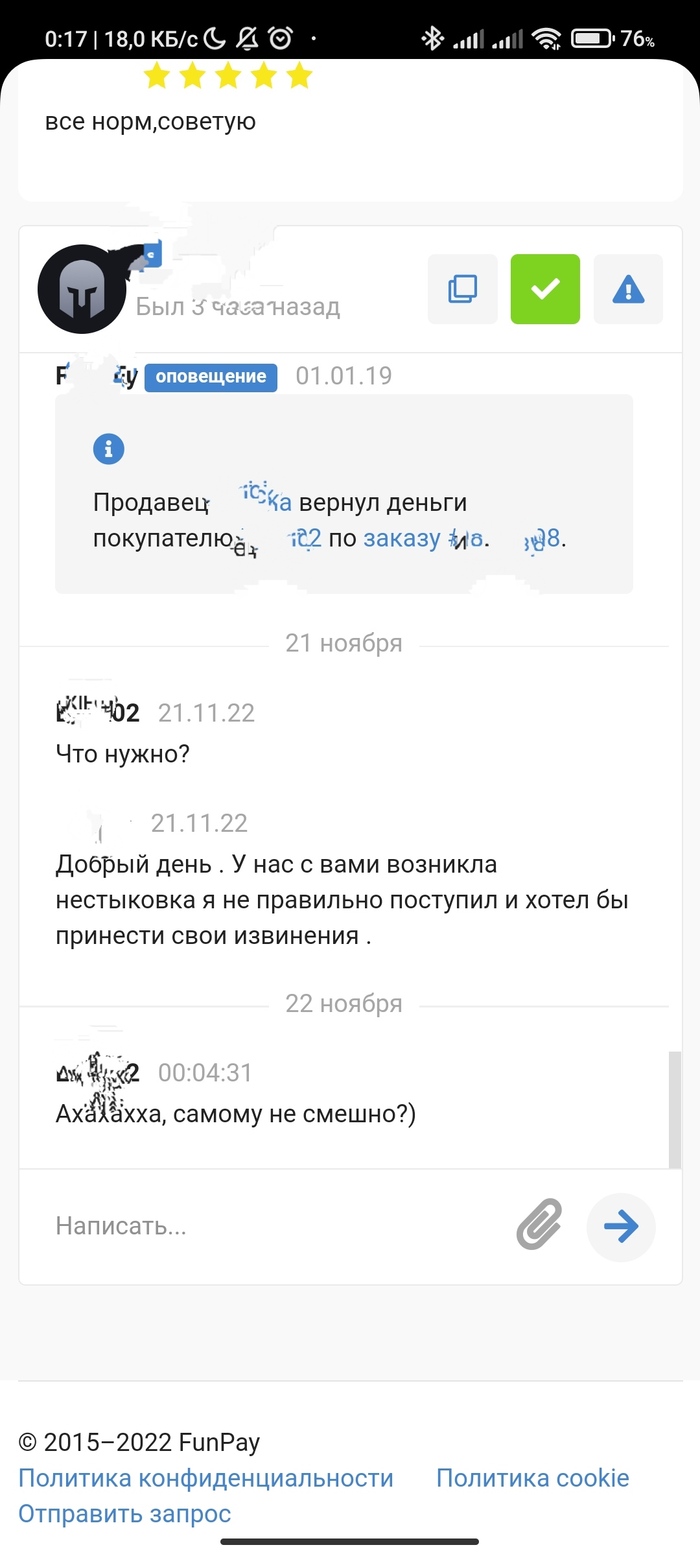The height and width of the screenshot is (1556, 700).
Task: Click the "Отправить запрос" link
Action: pos(125,1514)
